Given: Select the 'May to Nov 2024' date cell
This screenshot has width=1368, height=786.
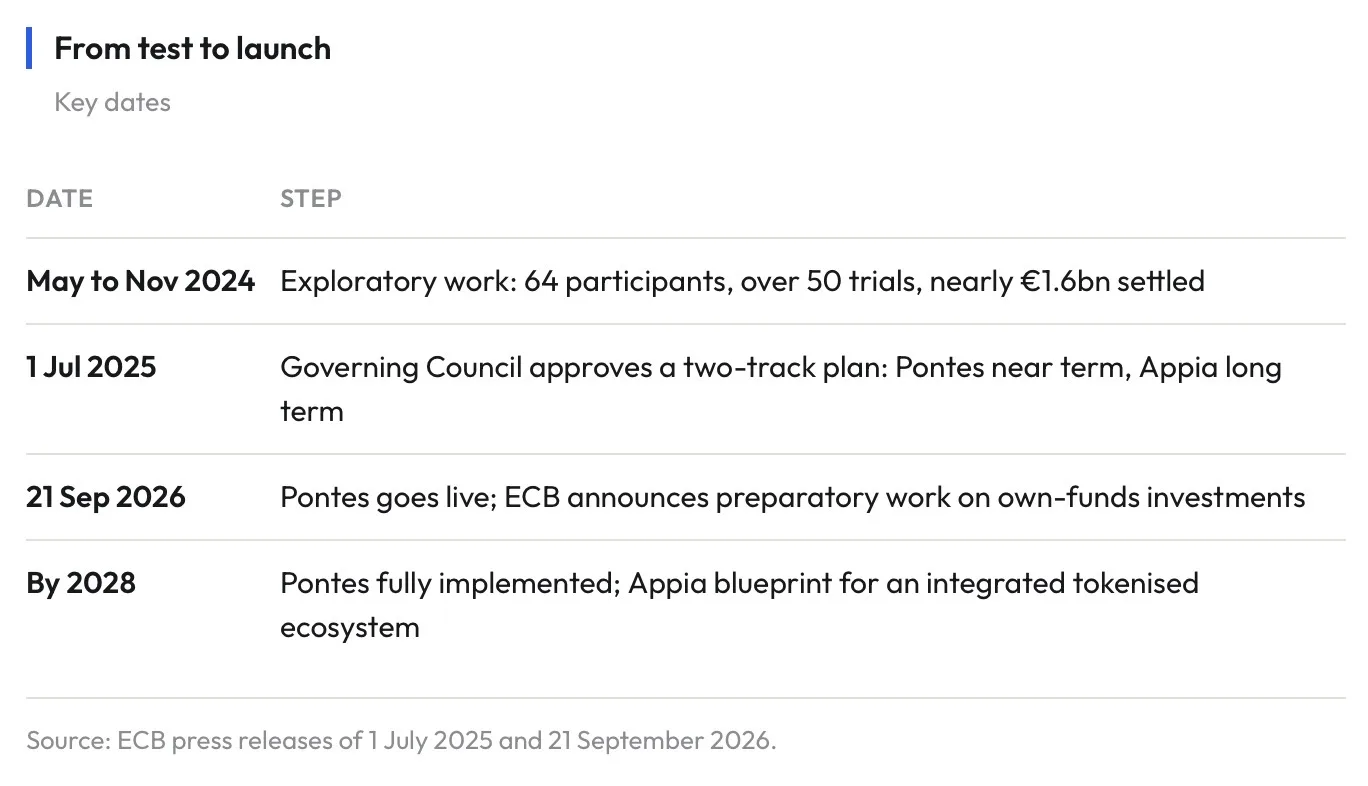Looking at the screenshot, I should 140,281.
